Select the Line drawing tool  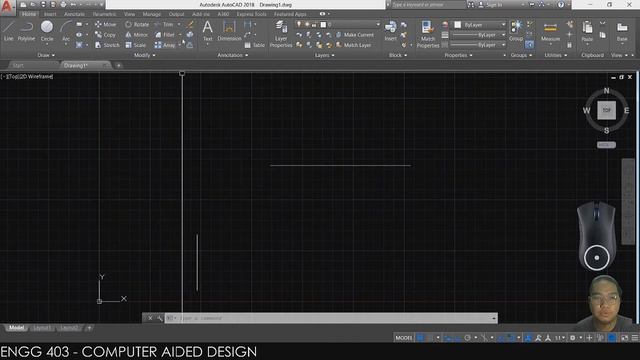pyautogui.click(x=9, y=31)
